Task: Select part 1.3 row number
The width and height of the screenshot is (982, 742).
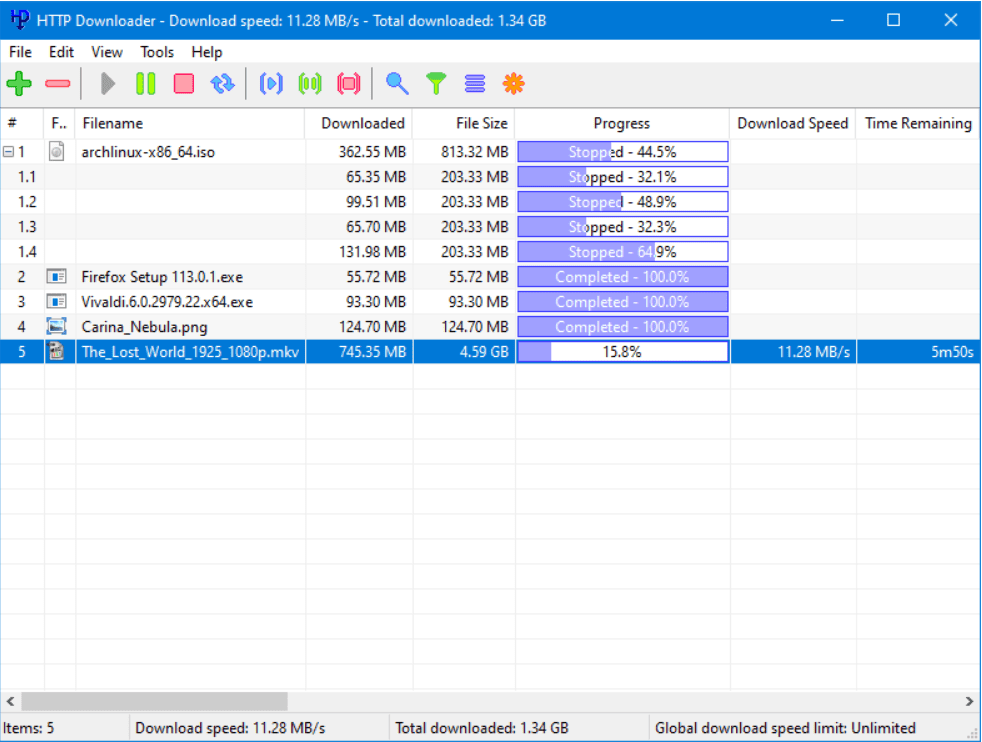Action: point(27,227)
